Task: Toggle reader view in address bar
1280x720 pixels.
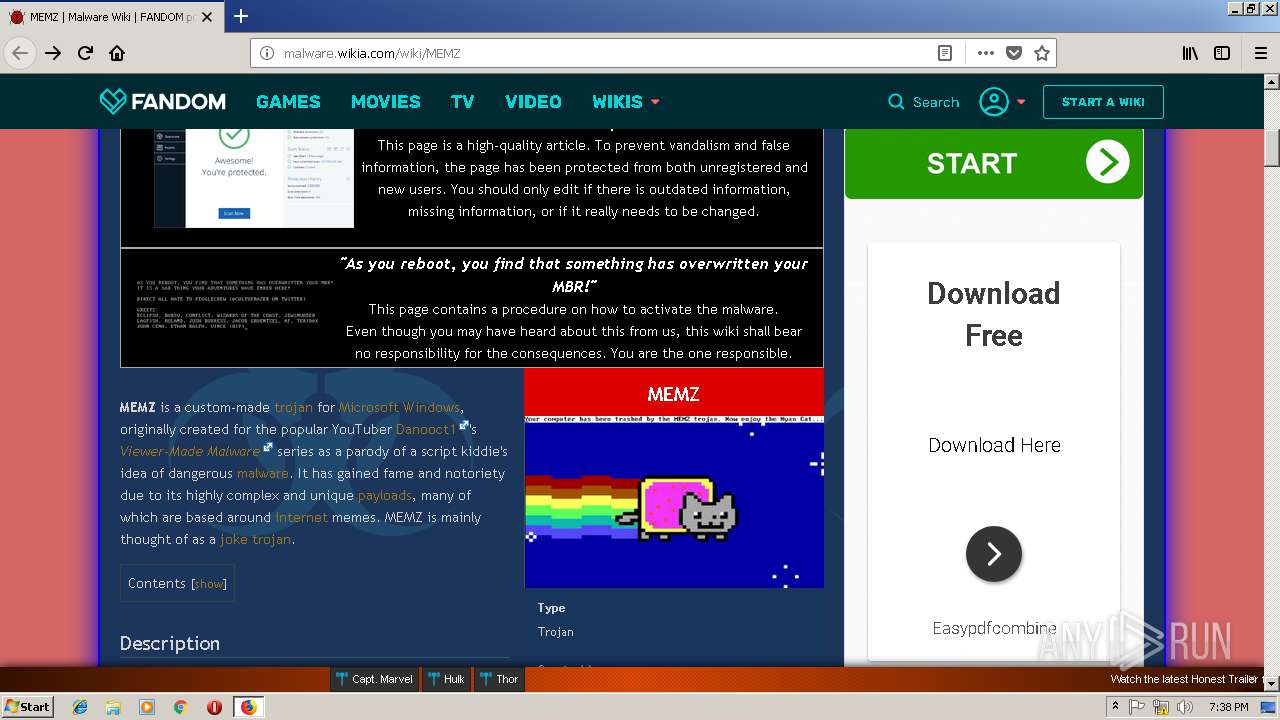Action: pyautogui.click(x=944, y=53)
